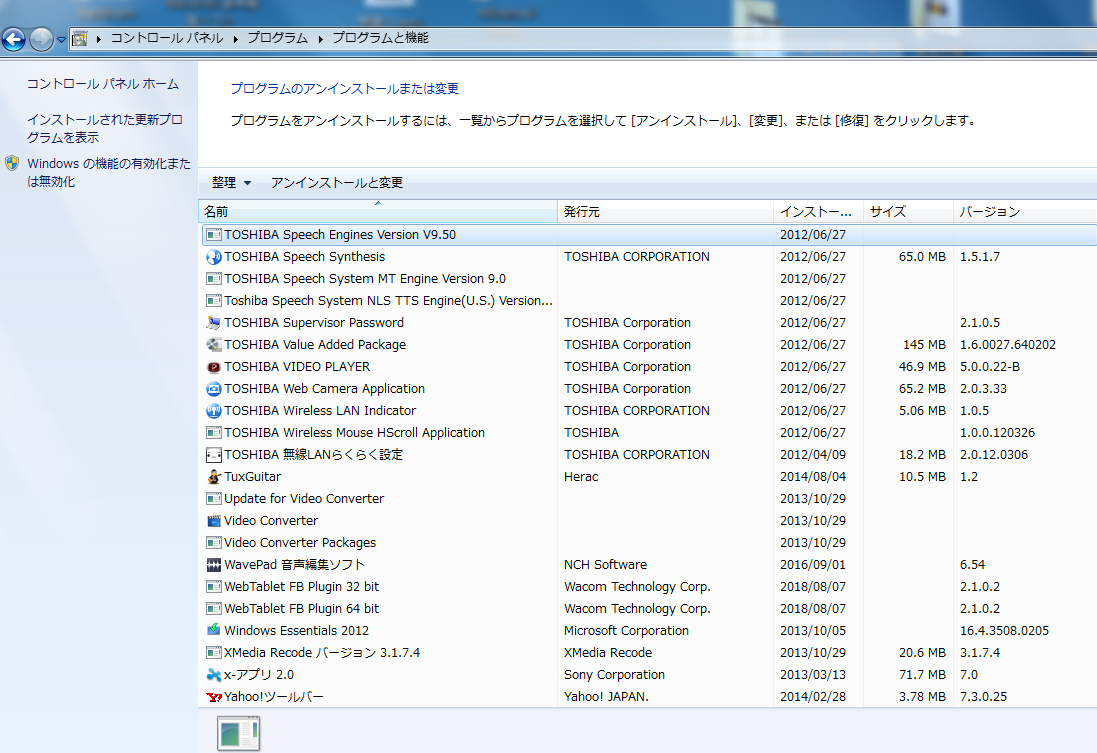Click the TuxGuitar program icon

pos(213,477)
